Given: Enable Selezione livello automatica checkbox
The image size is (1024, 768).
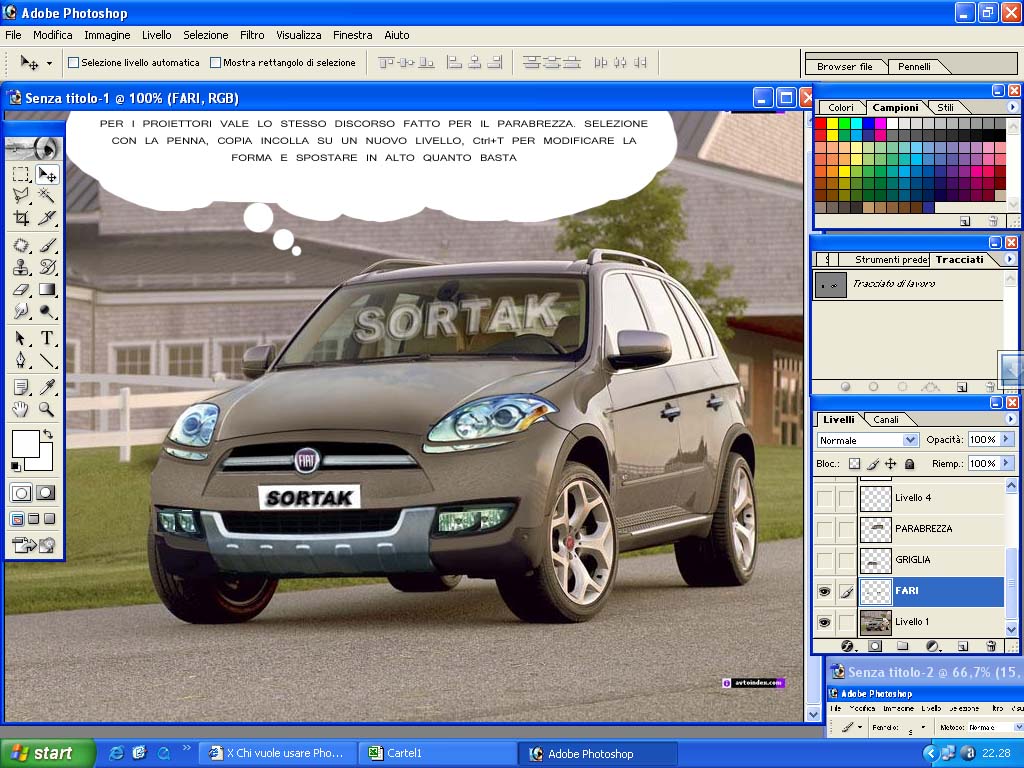Looking at the screenshot, I should point(74,63).
